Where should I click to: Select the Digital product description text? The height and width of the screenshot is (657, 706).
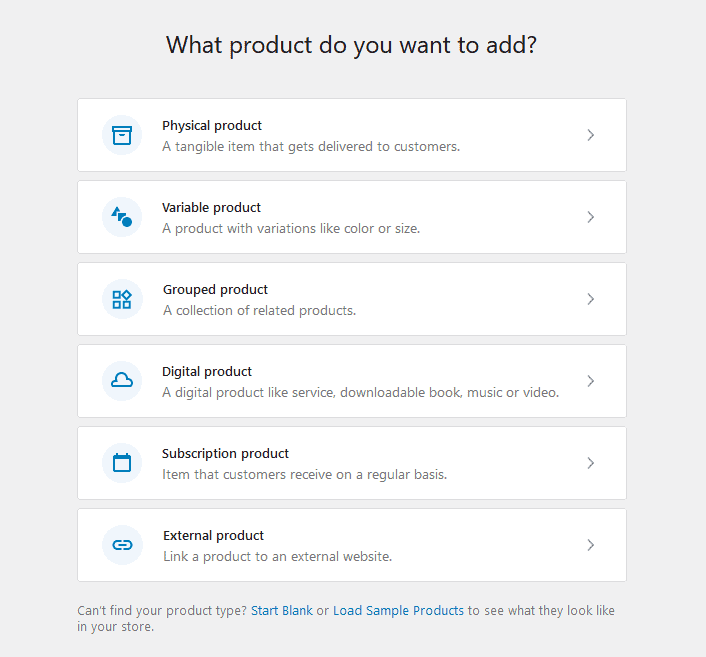360,392
